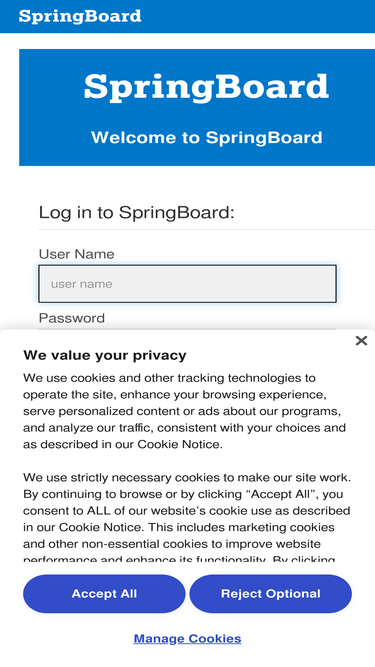The height and width of the screenshot is (667, 375).
Task: Click Cookie Notice before 'This includes marketing'
Action: point(102,527)
